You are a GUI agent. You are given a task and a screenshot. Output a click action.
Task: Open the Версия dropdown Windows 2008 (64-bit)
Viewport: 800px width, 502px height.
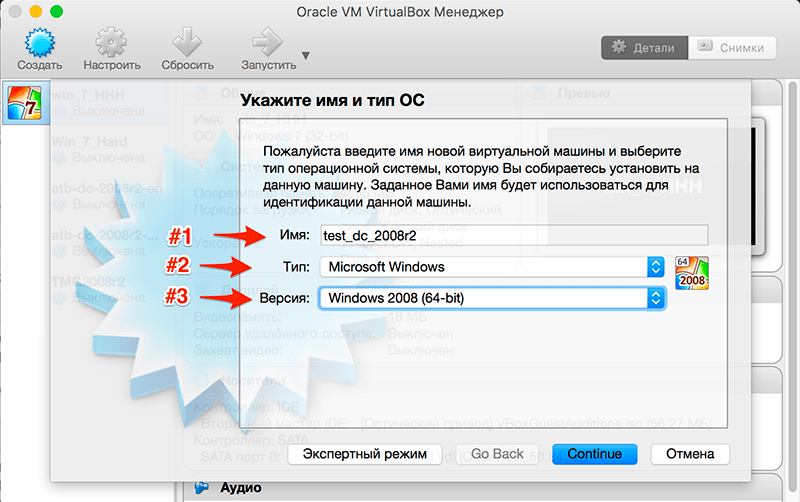click(x=492, y=298)
